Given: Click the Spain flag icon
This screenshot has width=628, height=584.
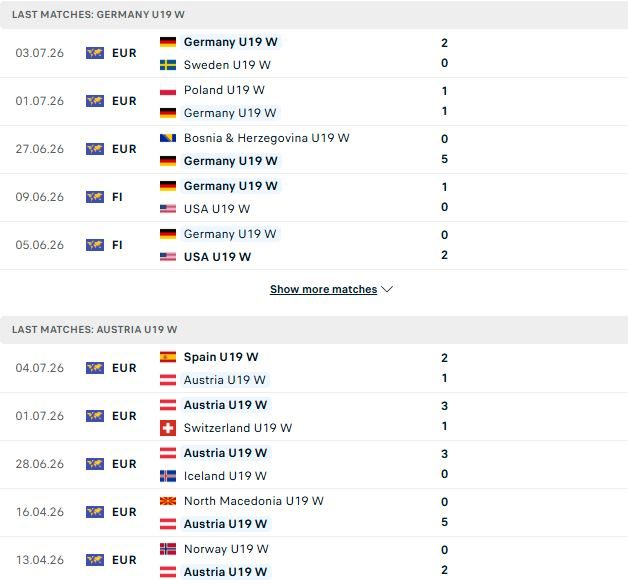Looking at the screenshot, I should point(168,357).
